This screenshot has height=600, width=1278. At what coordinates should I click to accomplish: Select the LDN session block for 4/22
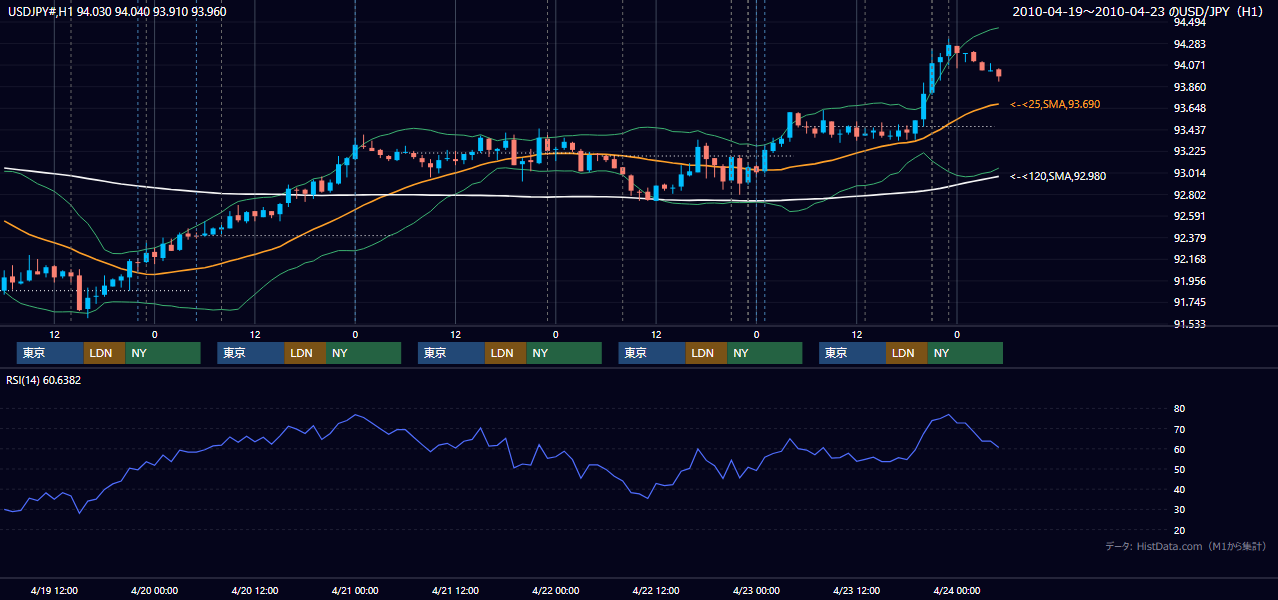(707, 353)
